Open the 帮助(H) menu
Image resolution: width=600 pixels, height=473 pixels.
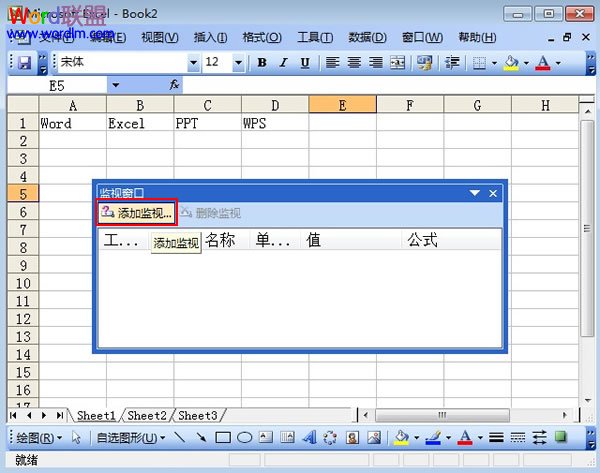[x=477, y=38]
